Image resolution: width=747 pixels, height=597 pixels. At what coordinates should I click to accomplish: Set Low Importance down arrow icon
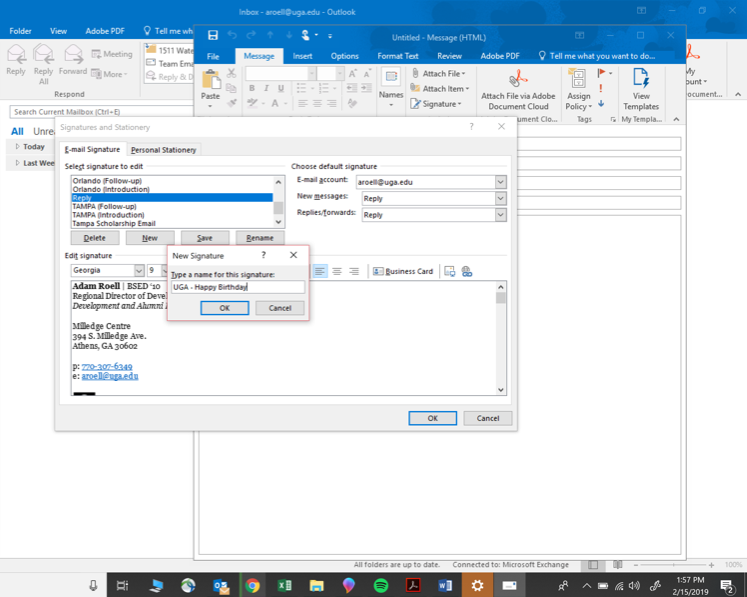point(601,103)
